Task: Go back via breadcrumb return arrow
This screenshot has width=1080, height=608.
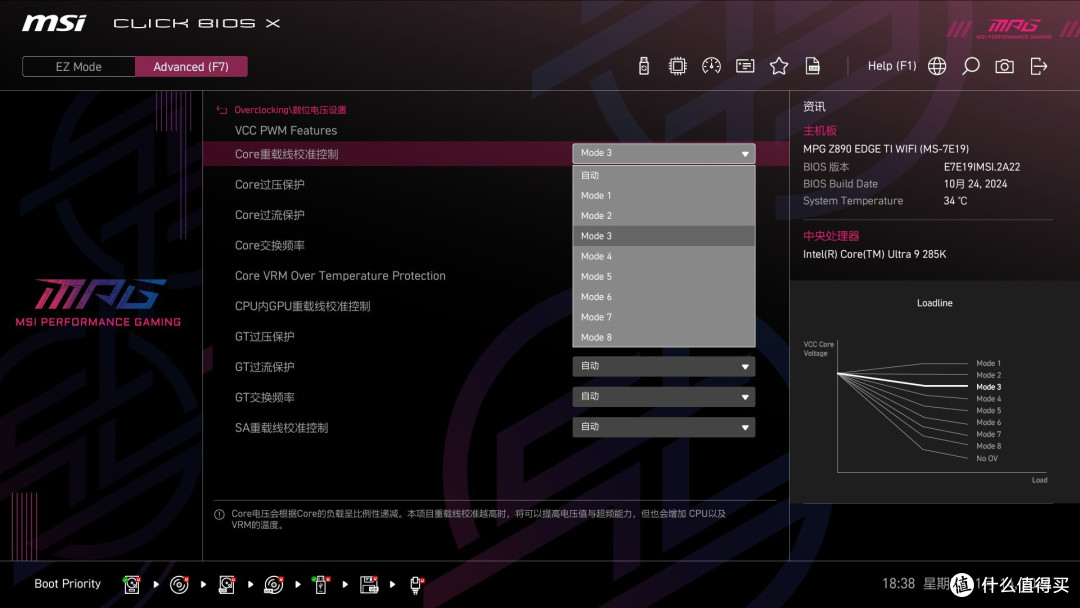Action: point(222,109)
